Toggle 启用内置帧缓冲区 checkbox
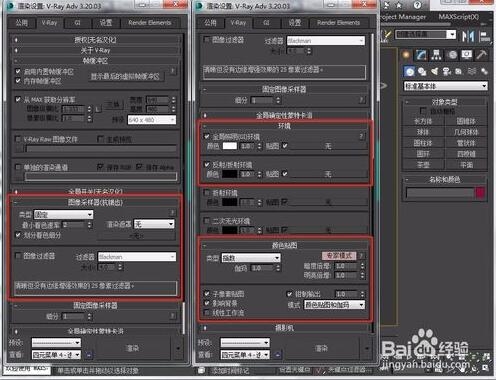This screenshot has width=496, height=380. pyautogui.click(x=18, y=71)
